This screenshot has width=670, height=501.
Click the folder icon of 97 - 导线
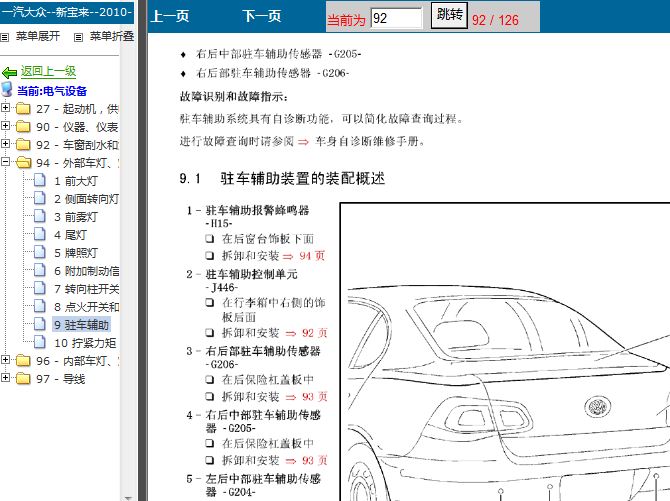pyautogui.click(x=23, y=378)
